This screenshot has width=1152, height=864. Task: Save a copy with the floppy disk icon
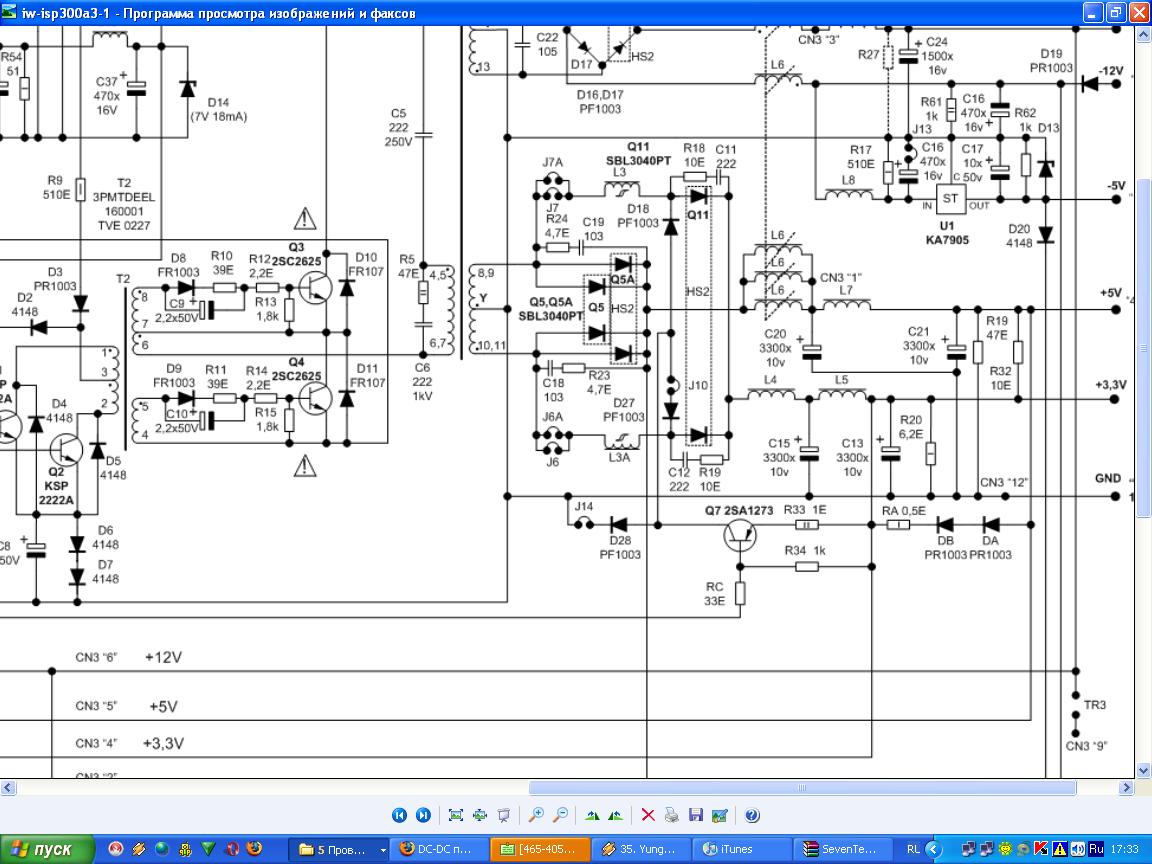[x=696, y=815]
